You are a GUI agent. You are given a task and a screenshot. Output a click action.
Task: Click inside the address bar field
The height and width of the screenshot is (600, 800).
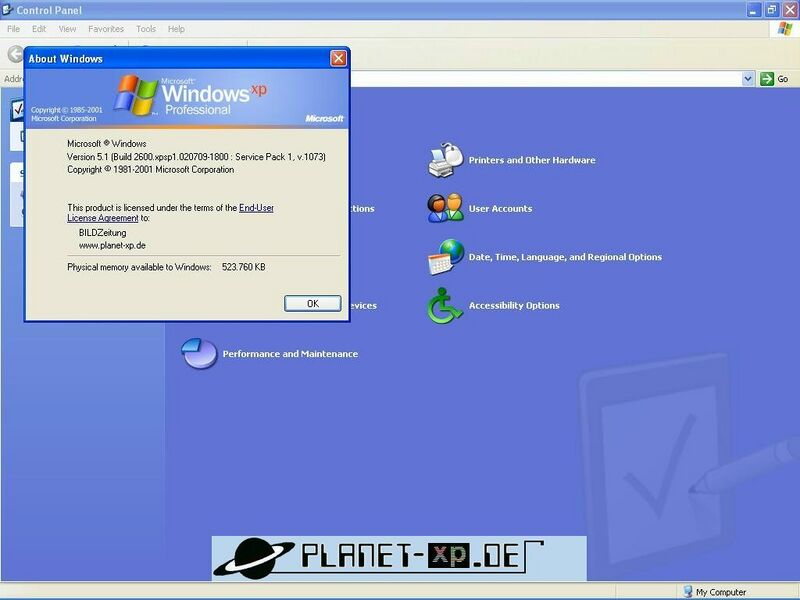[545, 79]
